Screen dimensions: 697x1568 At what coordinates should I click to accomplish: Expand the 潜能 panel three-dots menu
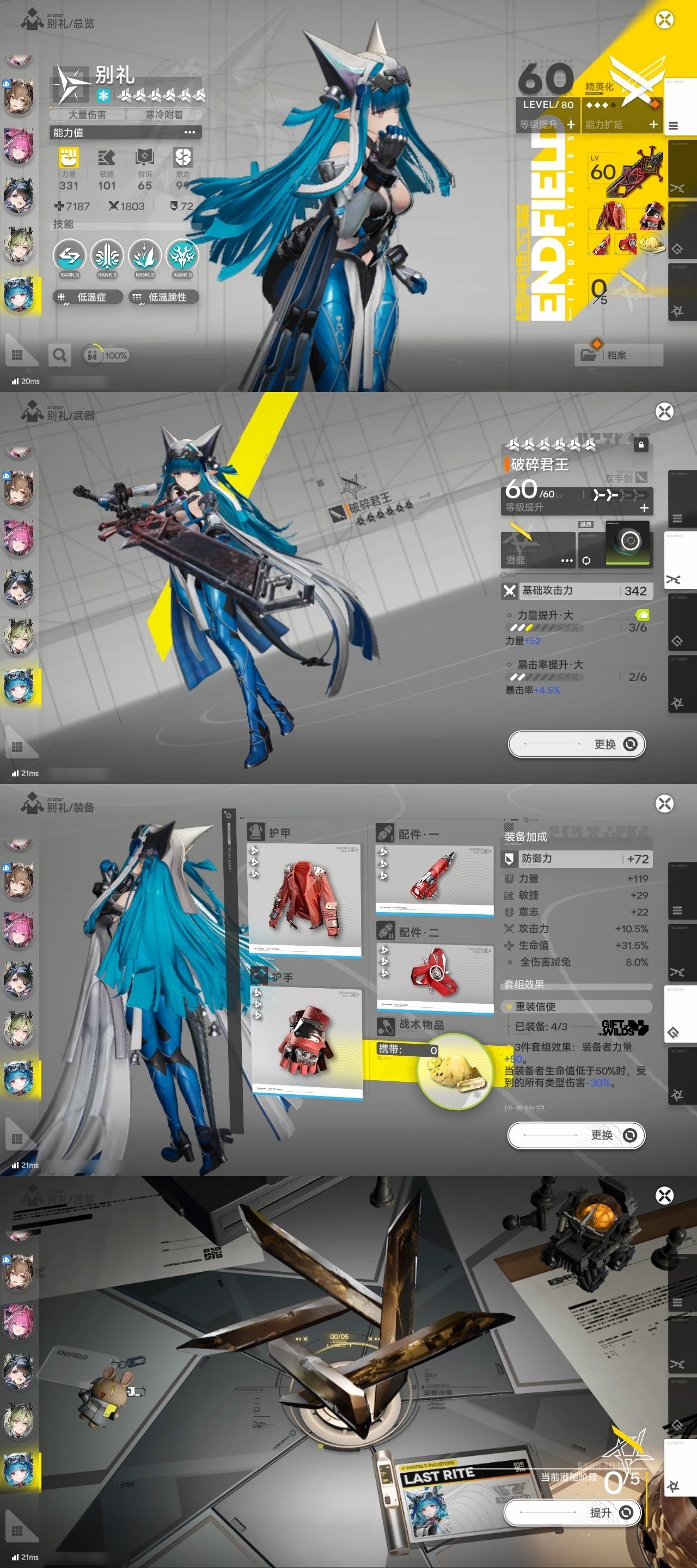(x=567, y=560)
